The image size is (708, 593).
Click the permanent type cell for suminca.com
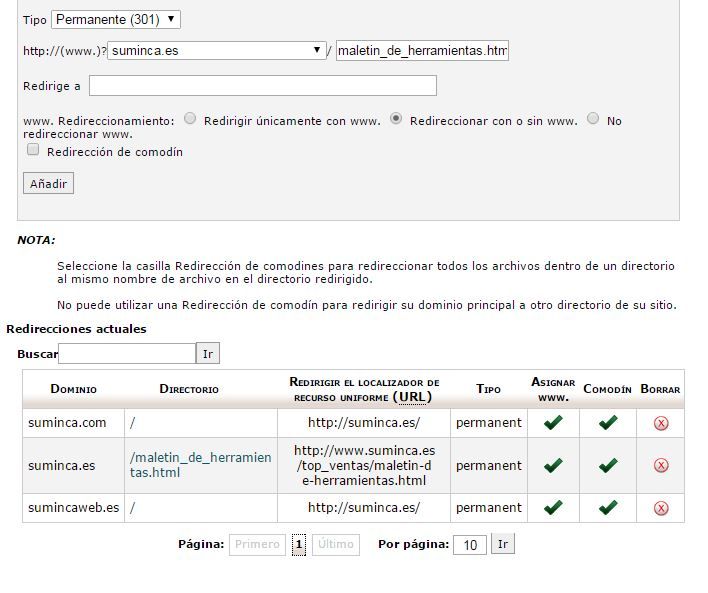click(489, 423)
